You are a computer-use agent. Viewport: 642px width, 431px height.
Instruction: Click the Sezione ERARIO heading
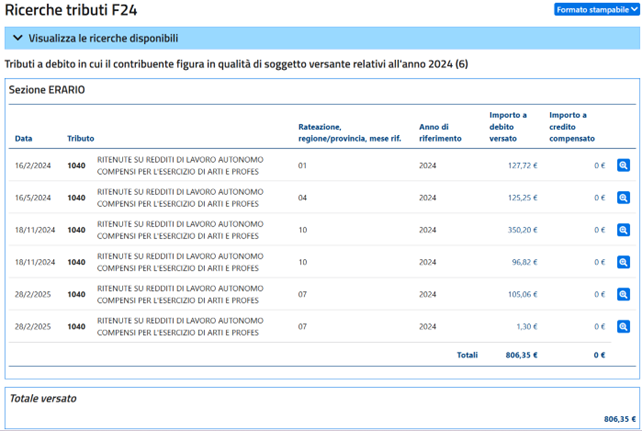click(47, 90)
